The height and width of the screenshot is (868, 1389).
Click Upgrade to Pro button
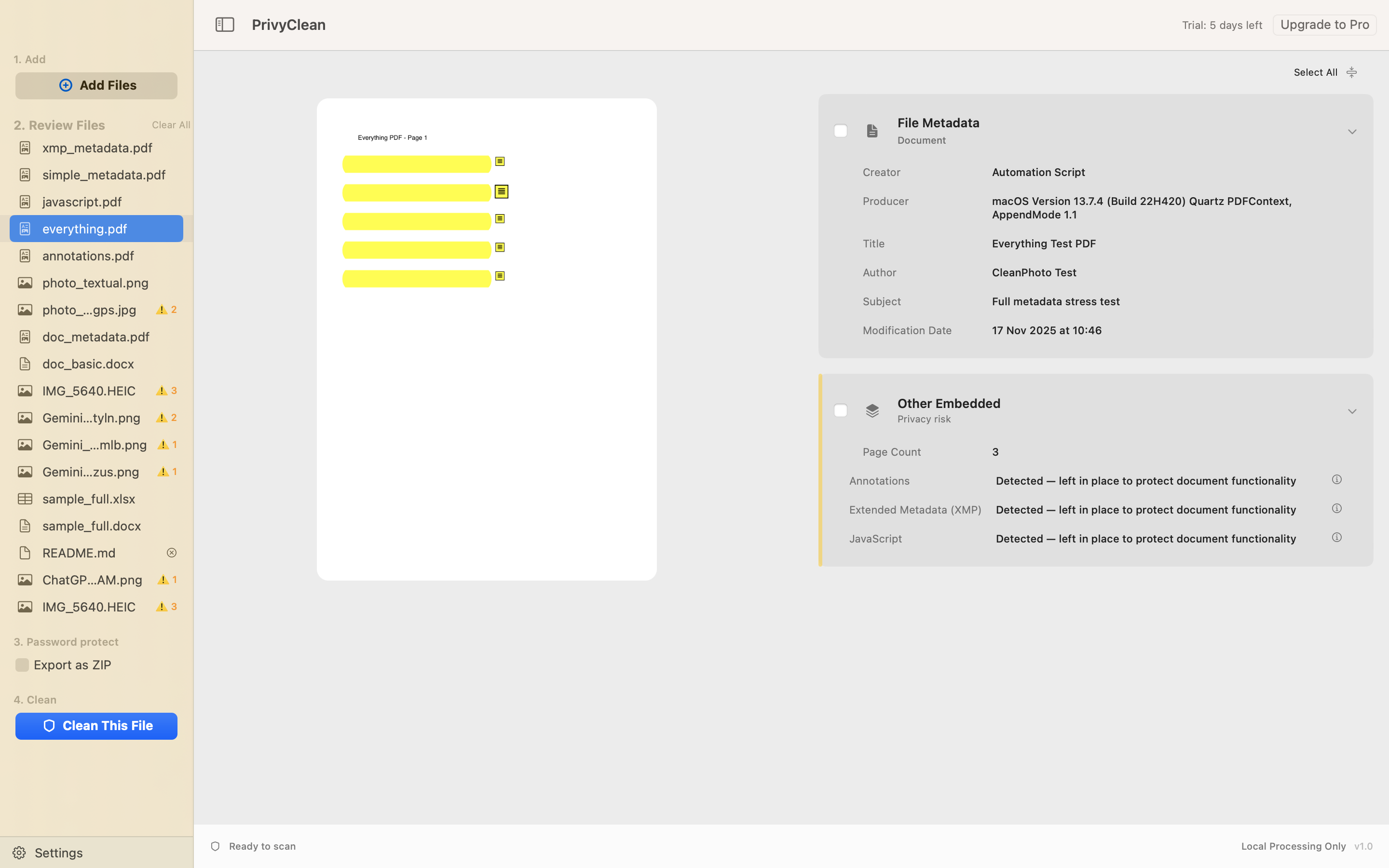tap(1324, 25)
